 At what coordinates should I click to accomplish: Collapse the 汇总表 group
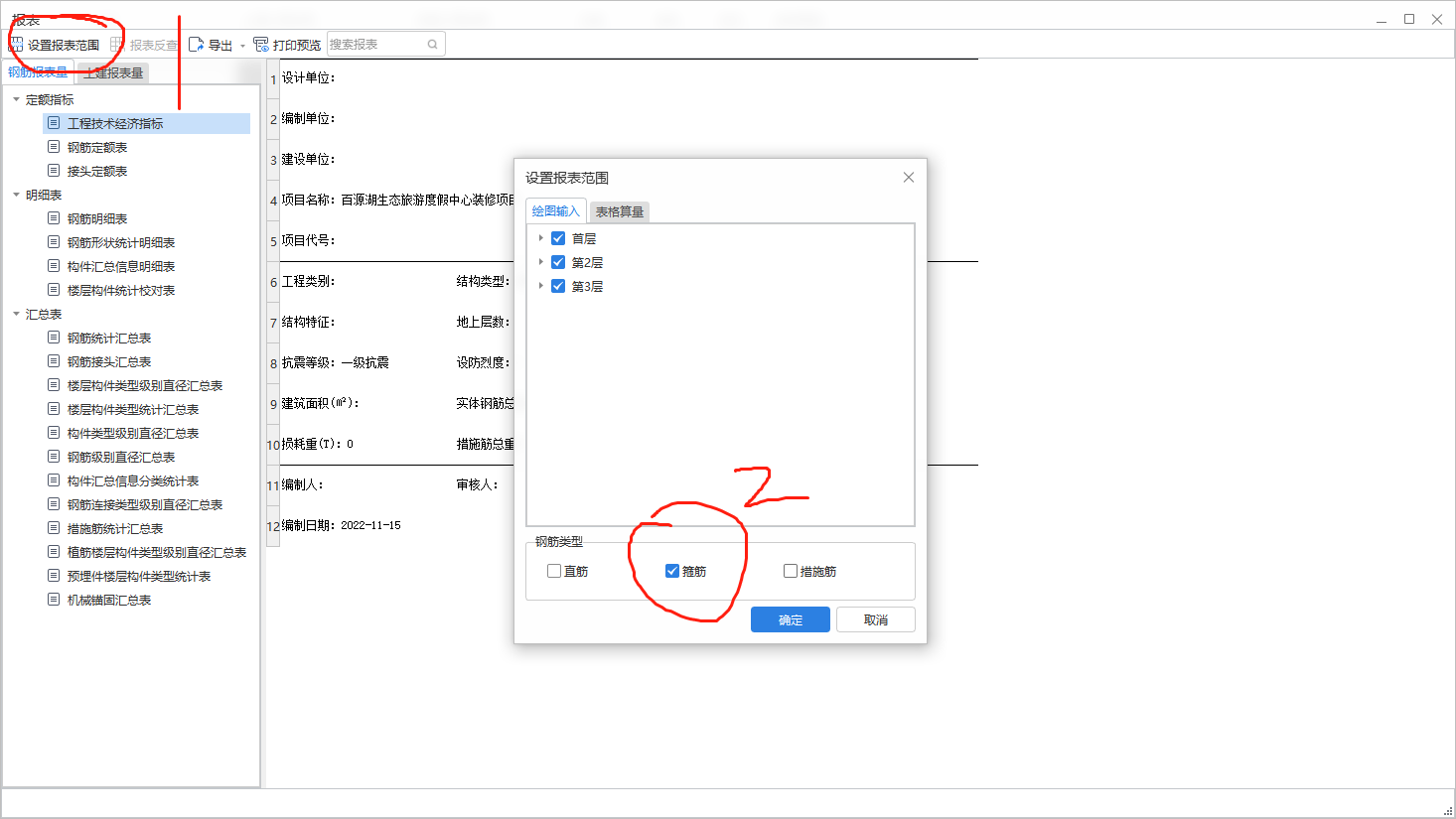click(x=16, y=314)
